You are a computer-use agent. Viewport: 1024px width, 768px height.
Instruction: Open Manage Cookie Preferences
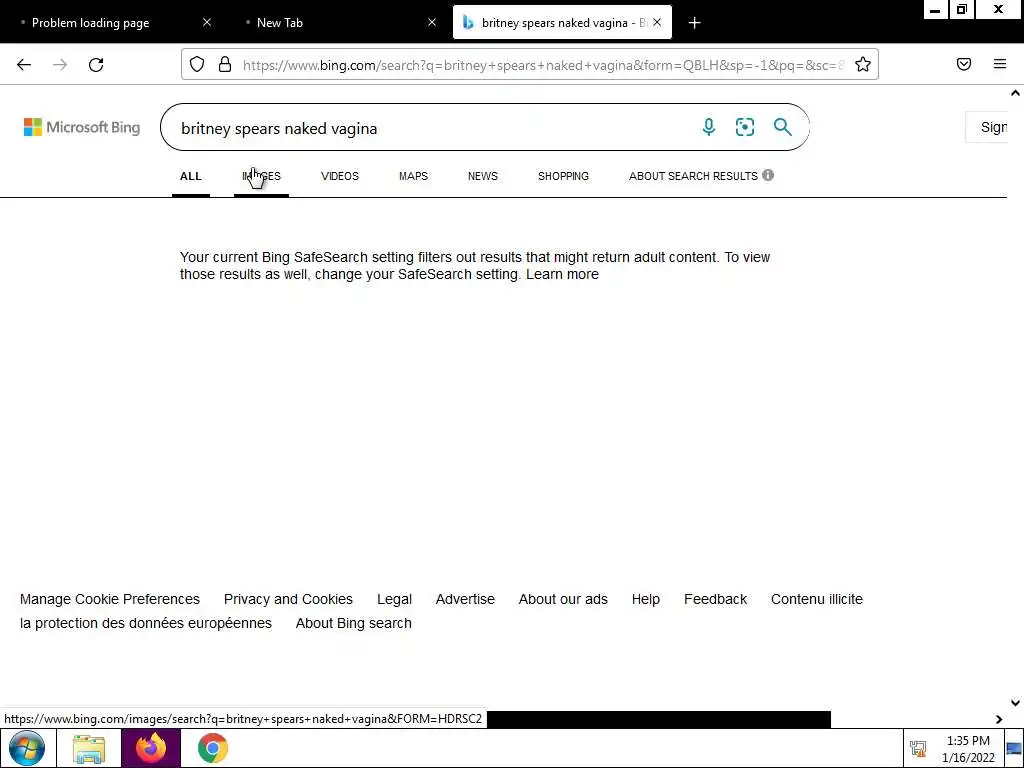tap(110, 599)
